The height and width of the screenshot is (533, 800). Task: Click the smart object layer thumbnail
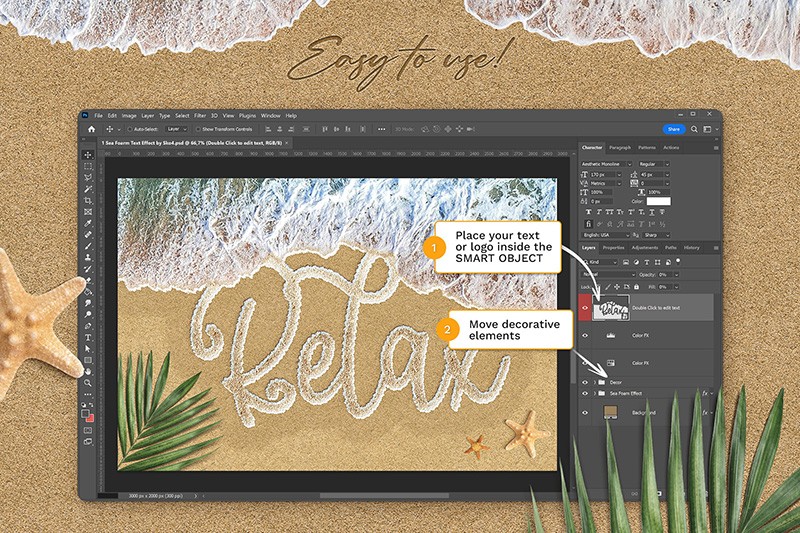[611, 308]
